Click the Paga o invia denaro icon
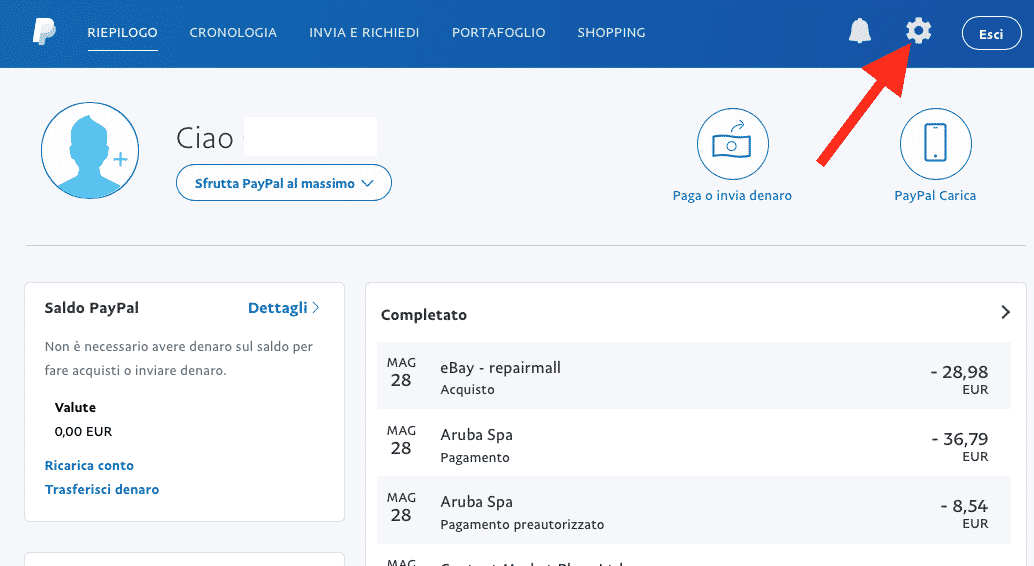This screenshot has width=1034, height=566. pyautogui.click(x=733, y=144)
